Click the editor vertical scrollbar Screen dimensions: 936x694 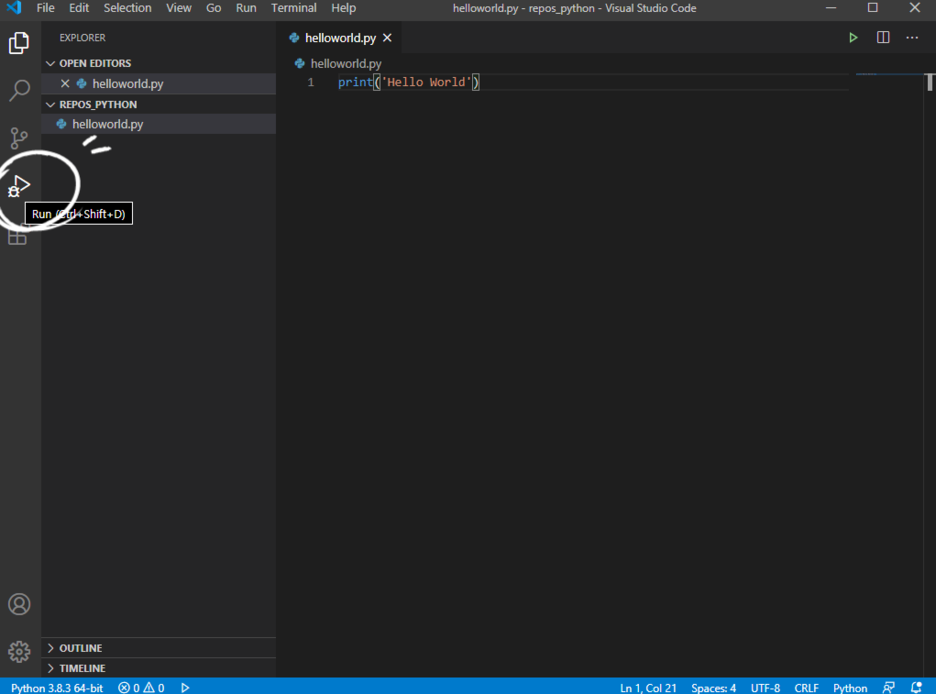(x=930, y=82)
